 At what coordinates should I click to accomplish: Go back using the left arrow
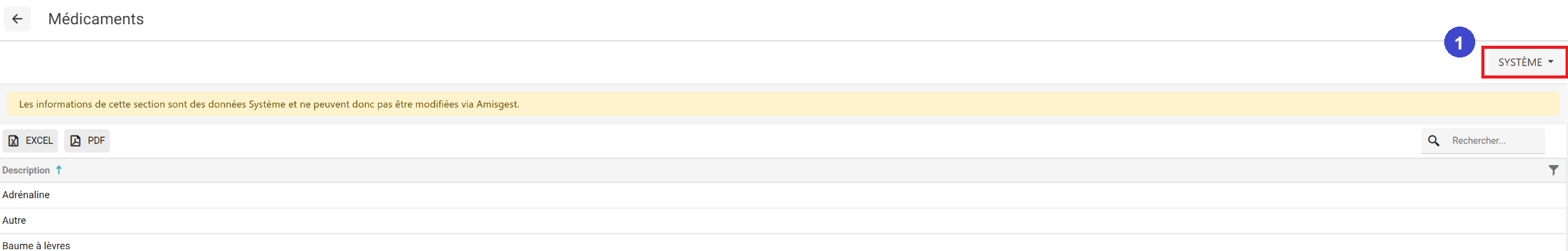point(17,19)
